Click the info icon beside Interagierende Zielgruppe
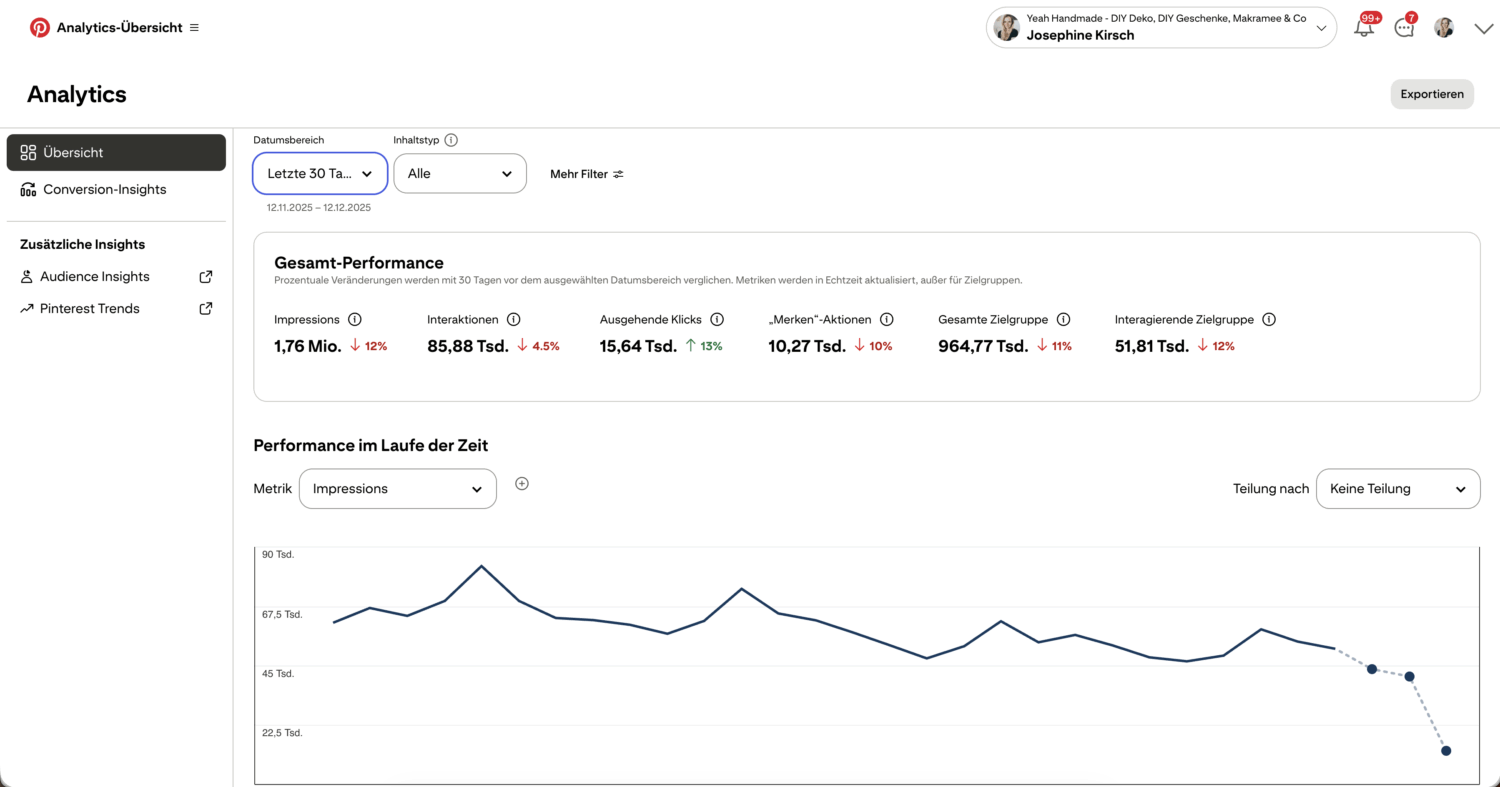Image resolution: width=1500 pixels, height=787 pixels. [1269, 320]
